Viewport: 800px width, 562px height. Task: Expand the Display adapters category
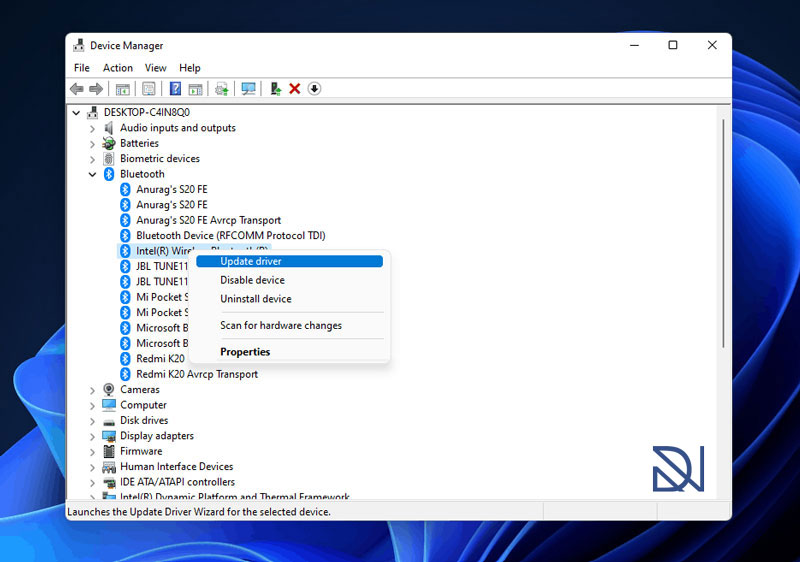tap(92, 437)
